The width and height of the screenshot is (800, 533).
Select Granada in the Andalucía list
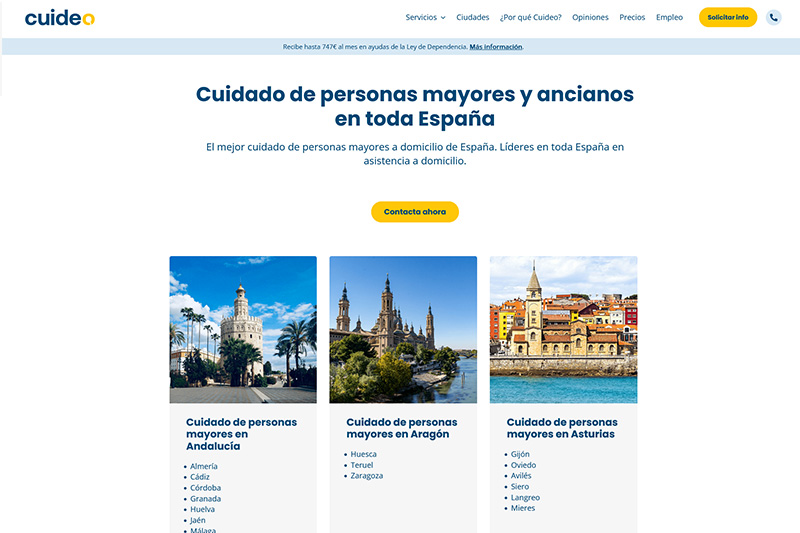(205, 498)
